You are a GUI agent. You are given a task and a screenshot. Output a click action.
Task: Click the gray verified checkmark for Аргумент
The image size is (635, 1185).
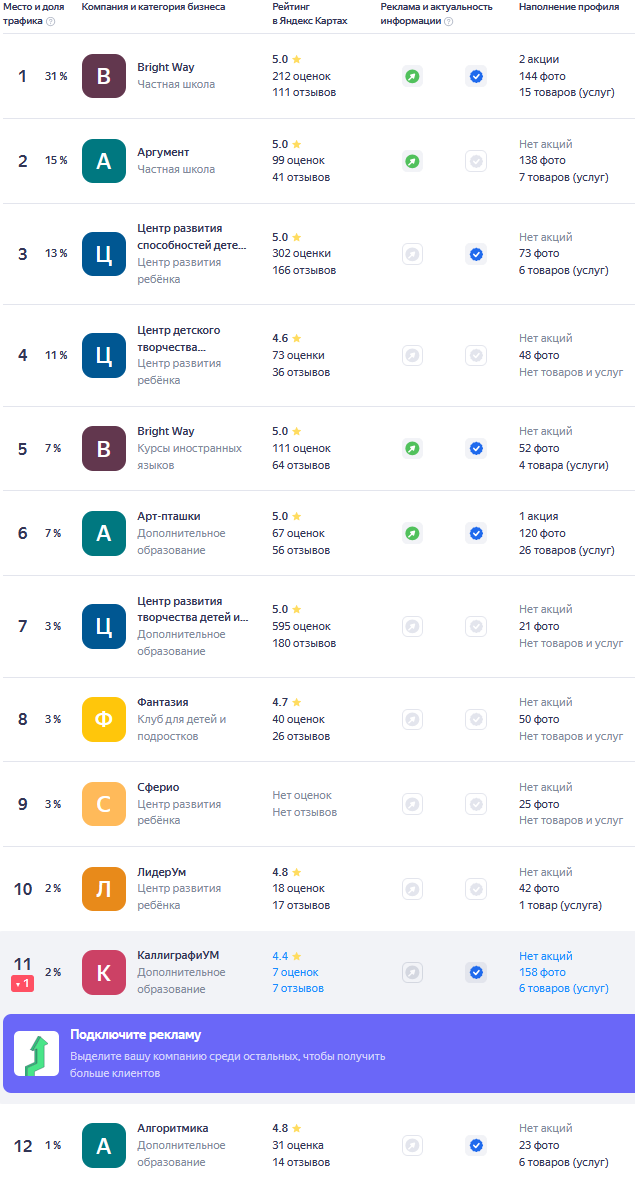click(x=475, y=161)
